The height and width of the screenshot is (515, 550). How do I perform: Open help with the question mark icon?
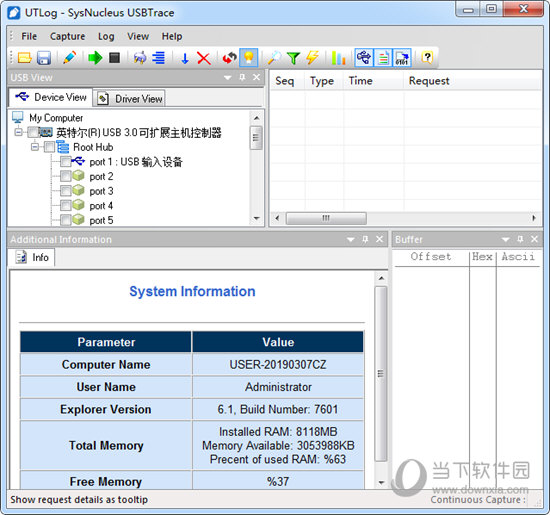(x=427, y=58)
